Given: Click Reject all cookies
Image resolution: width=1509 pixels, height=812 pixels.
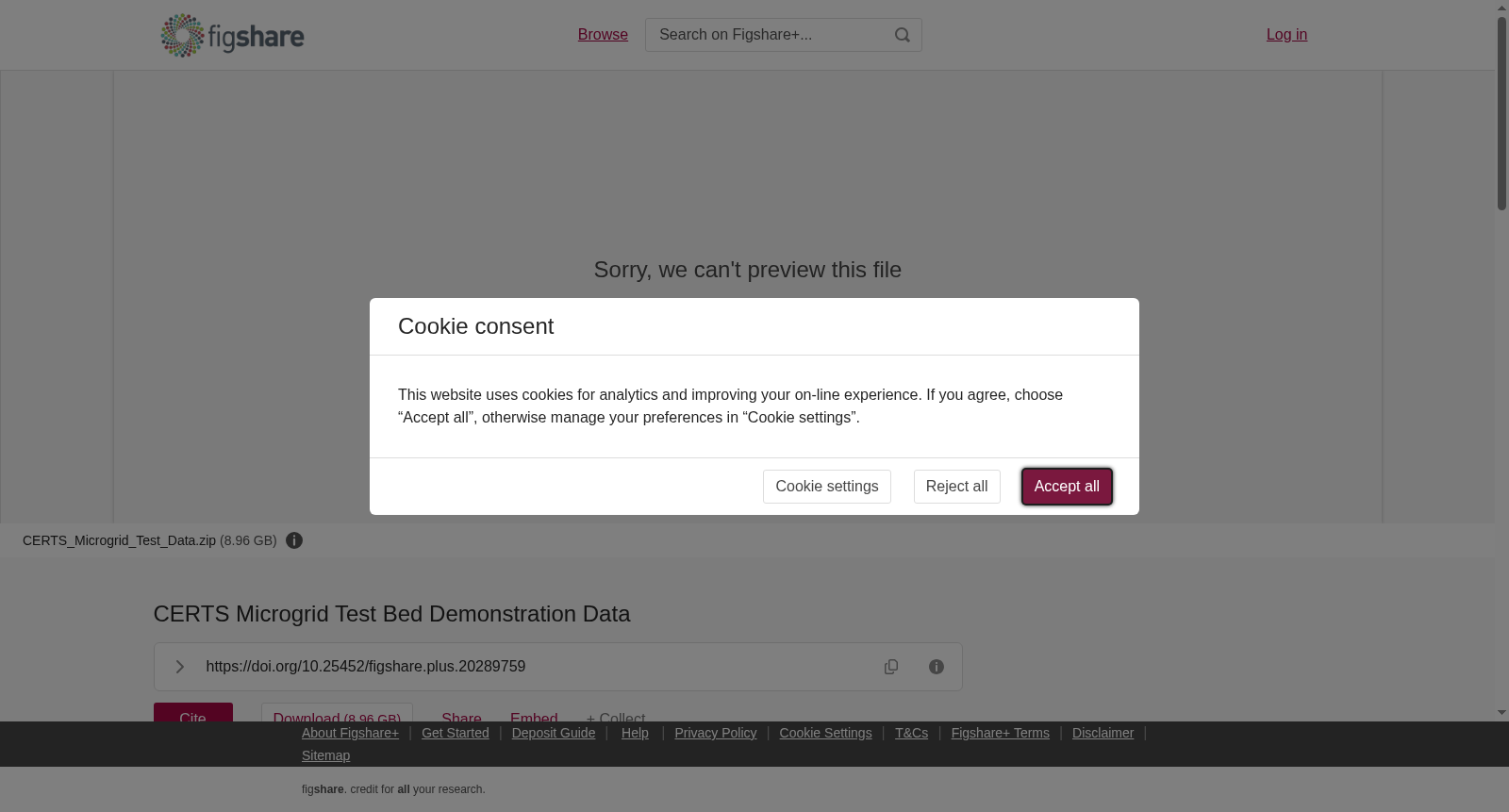Looking at the screenshot, I should (x=956, y=487).
